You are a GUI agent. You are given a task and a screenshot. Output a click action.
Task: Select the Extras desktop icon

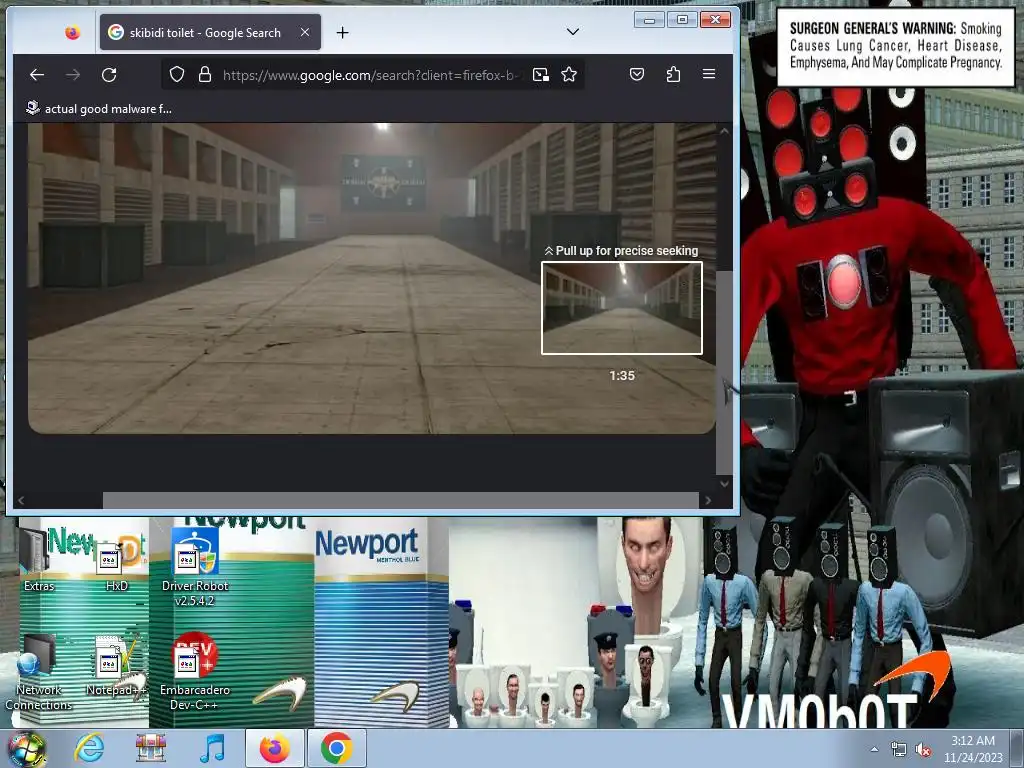[x=37, y=560]
